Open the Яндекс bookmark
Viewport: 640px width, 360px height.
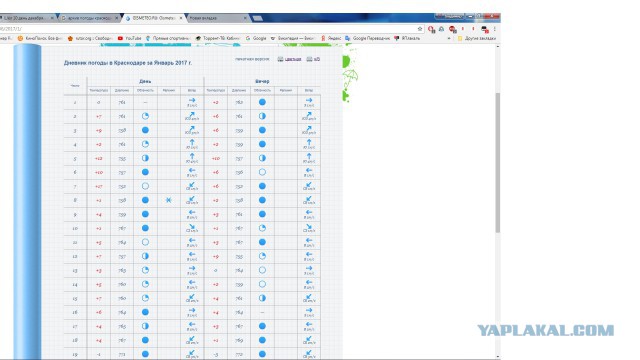pos(331,38)
